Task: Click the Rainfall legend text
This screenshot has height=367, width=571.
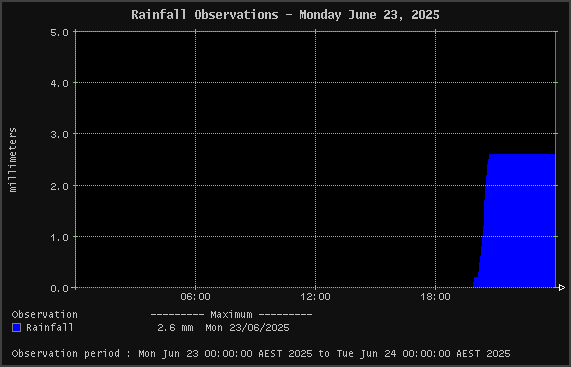Action: click(50, 327)
